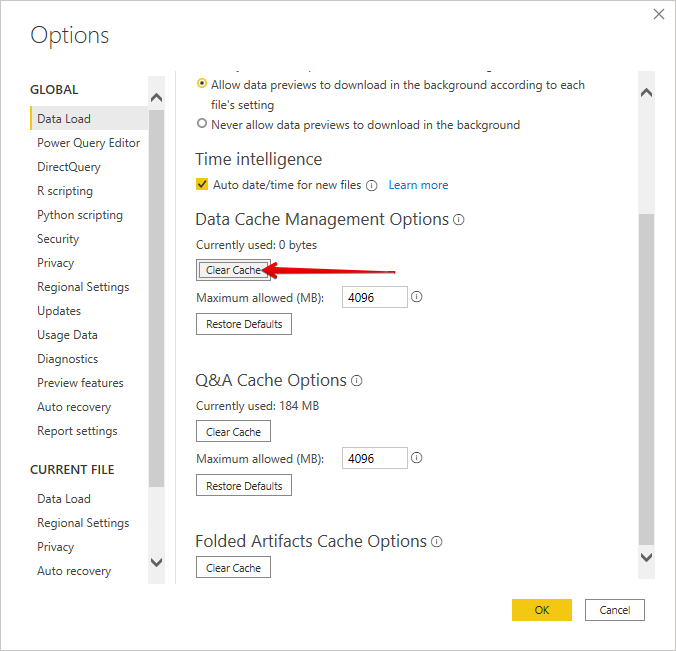The height and width of the screenshot is (651, 676).
Task: Click info icon next to Auto date/time
Action: tap(372, 185)
